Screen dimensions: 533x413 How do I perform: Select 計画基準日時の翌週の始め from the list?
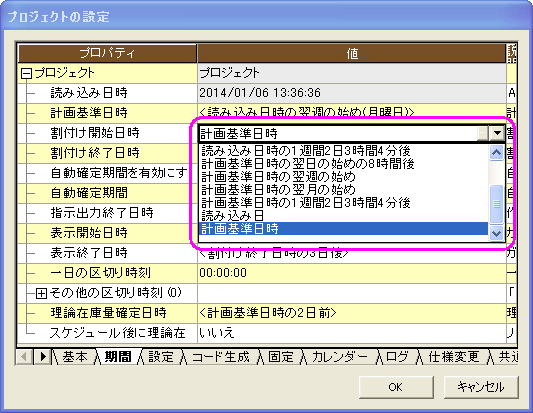(278, 177)
